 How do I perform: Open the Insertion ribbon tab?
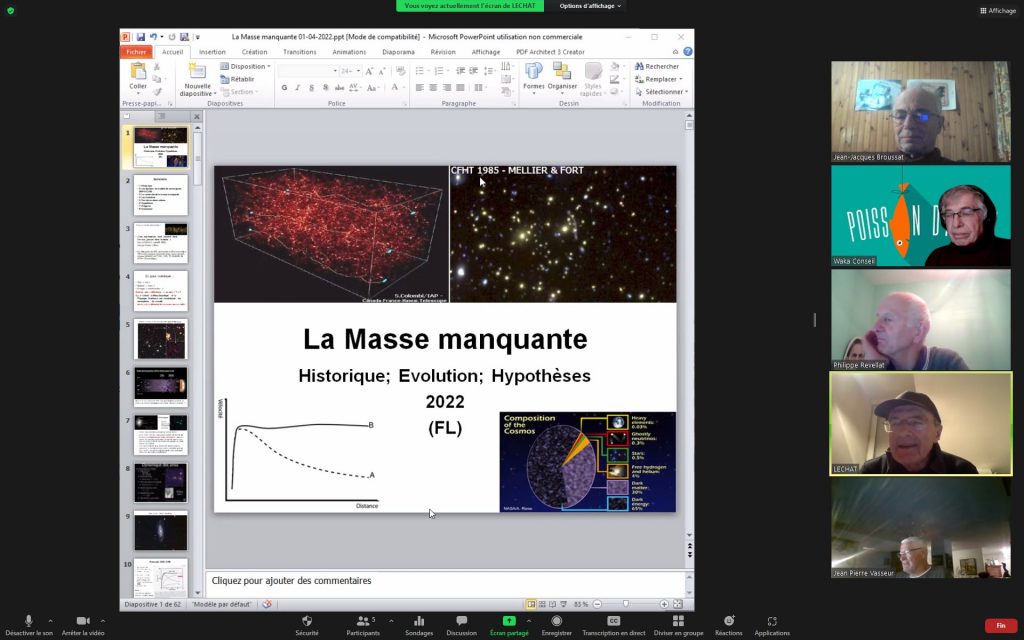click(x=212, y=52)
